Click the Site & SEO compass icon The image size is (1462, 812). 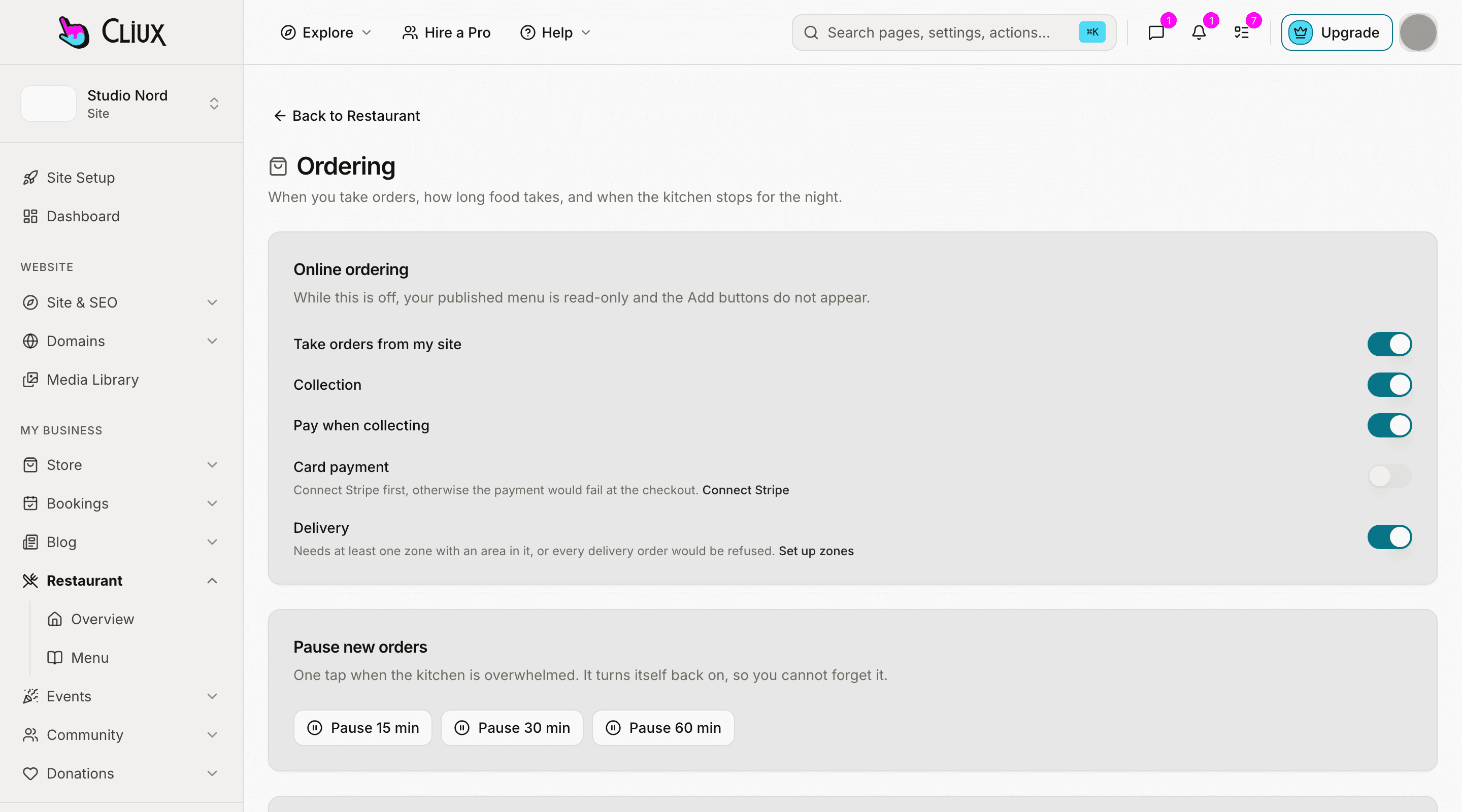30,302
